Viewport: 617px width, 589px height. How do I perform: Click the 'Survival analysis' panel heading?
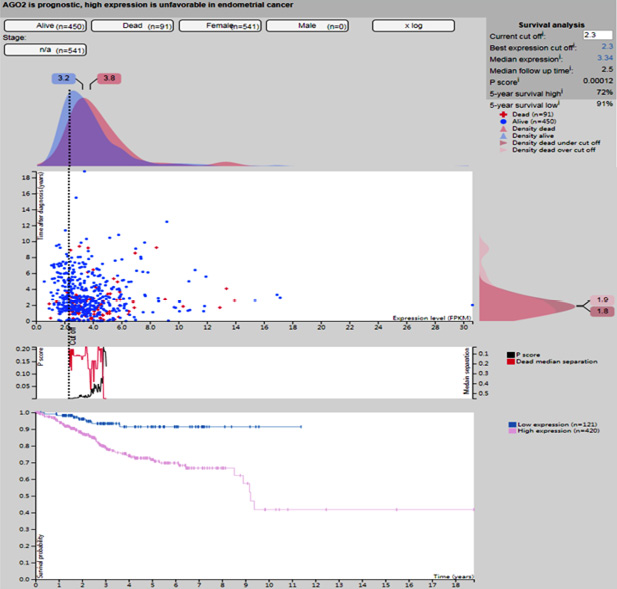pyautogui.click(x=551, y=25)
